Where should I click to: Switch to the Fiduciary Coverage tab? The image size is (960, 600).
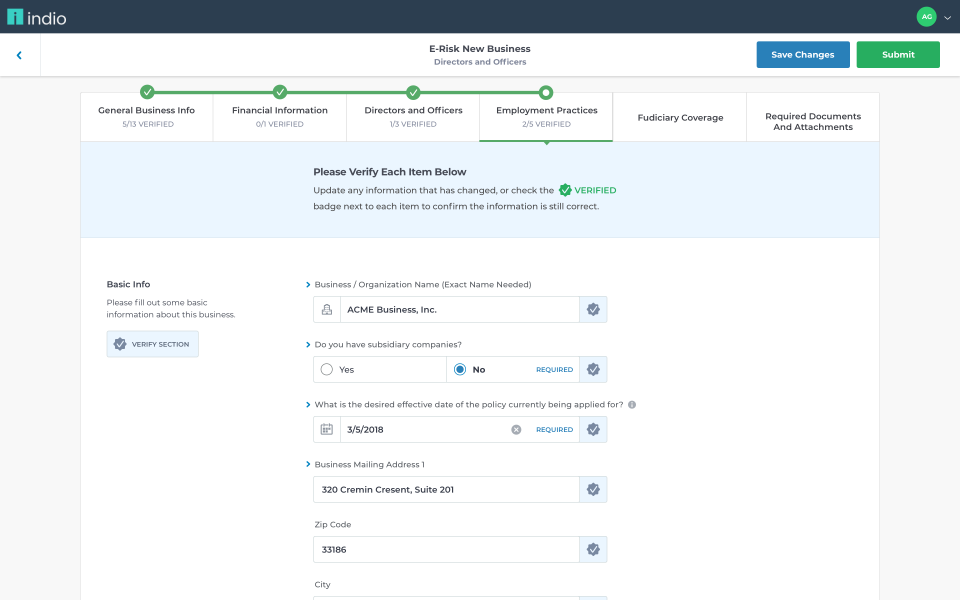(679, 117)
